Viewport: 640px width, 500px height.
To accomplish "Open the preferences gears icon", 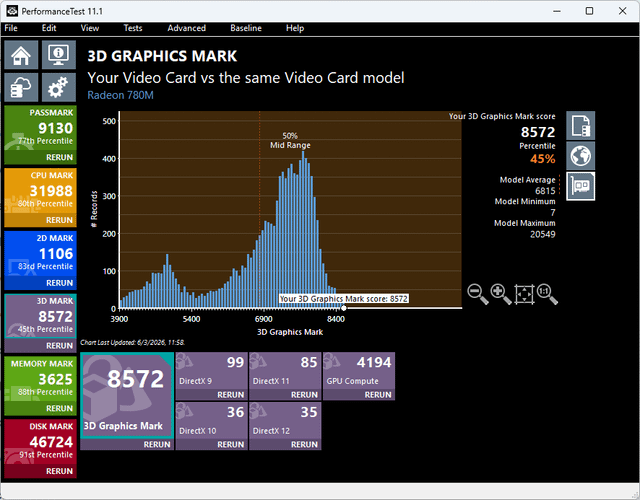I will coord(59,87).
